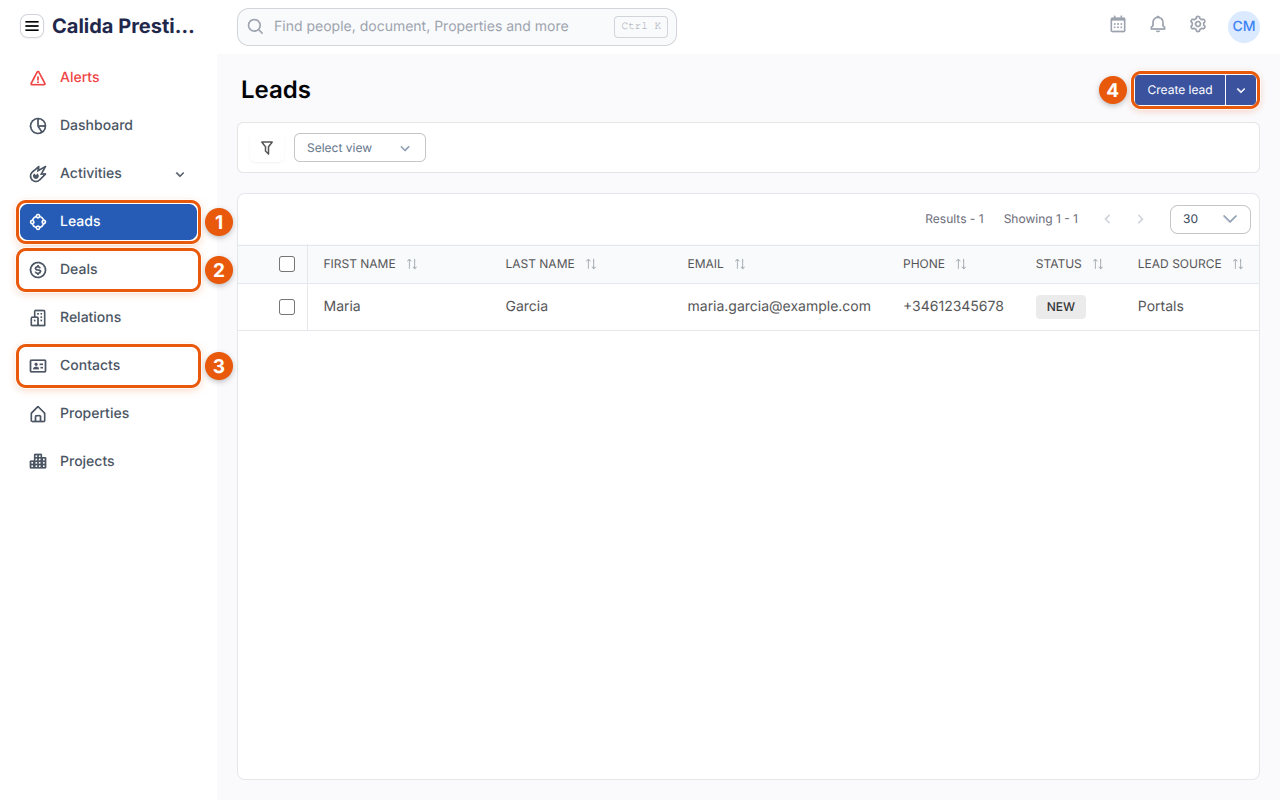Click the filter funnel icon

[267, 148]
